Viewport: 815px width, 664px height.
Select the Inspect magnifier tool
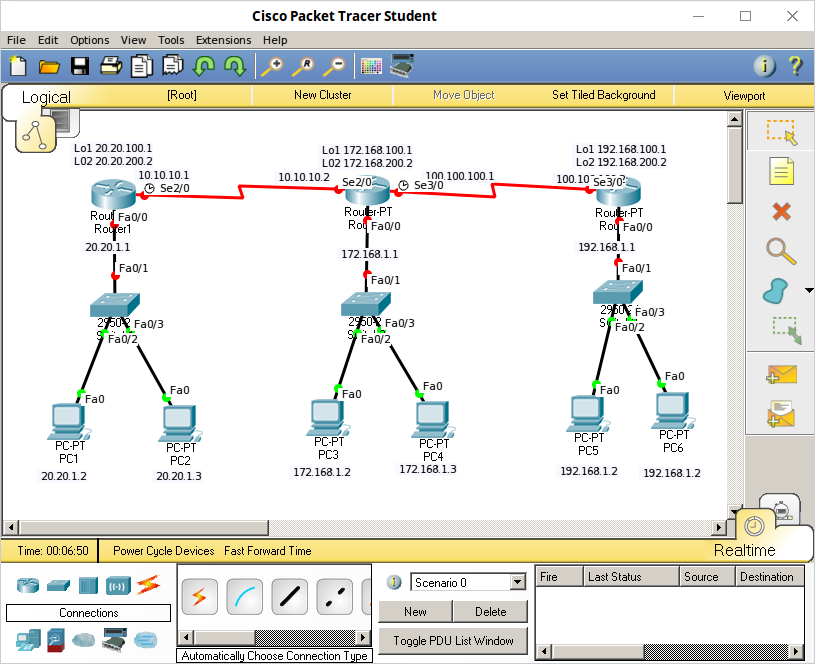(780, 251)
